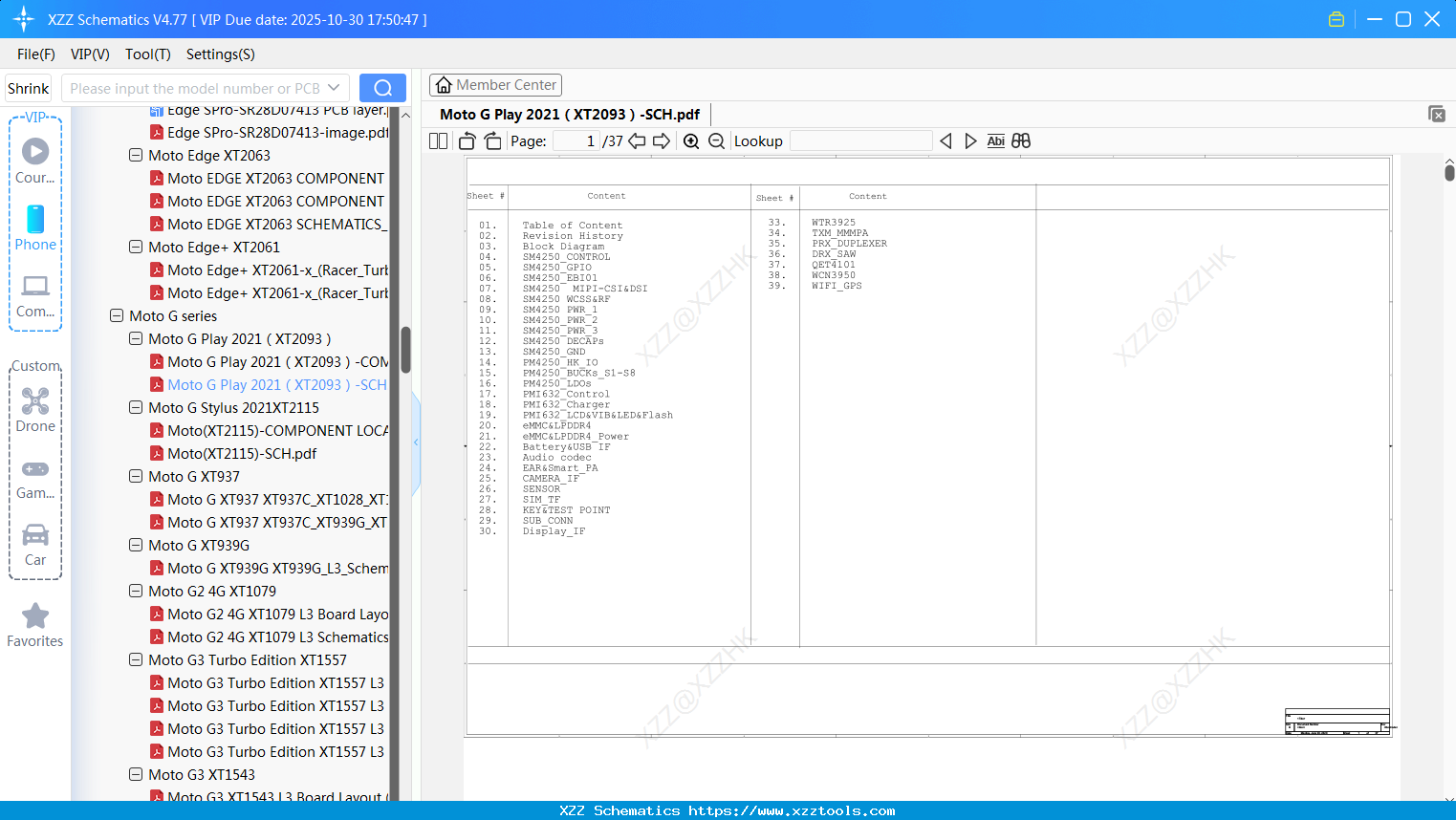Click the binoculars search icon
Screen dimensions: 1456x820
point(1021,141)
